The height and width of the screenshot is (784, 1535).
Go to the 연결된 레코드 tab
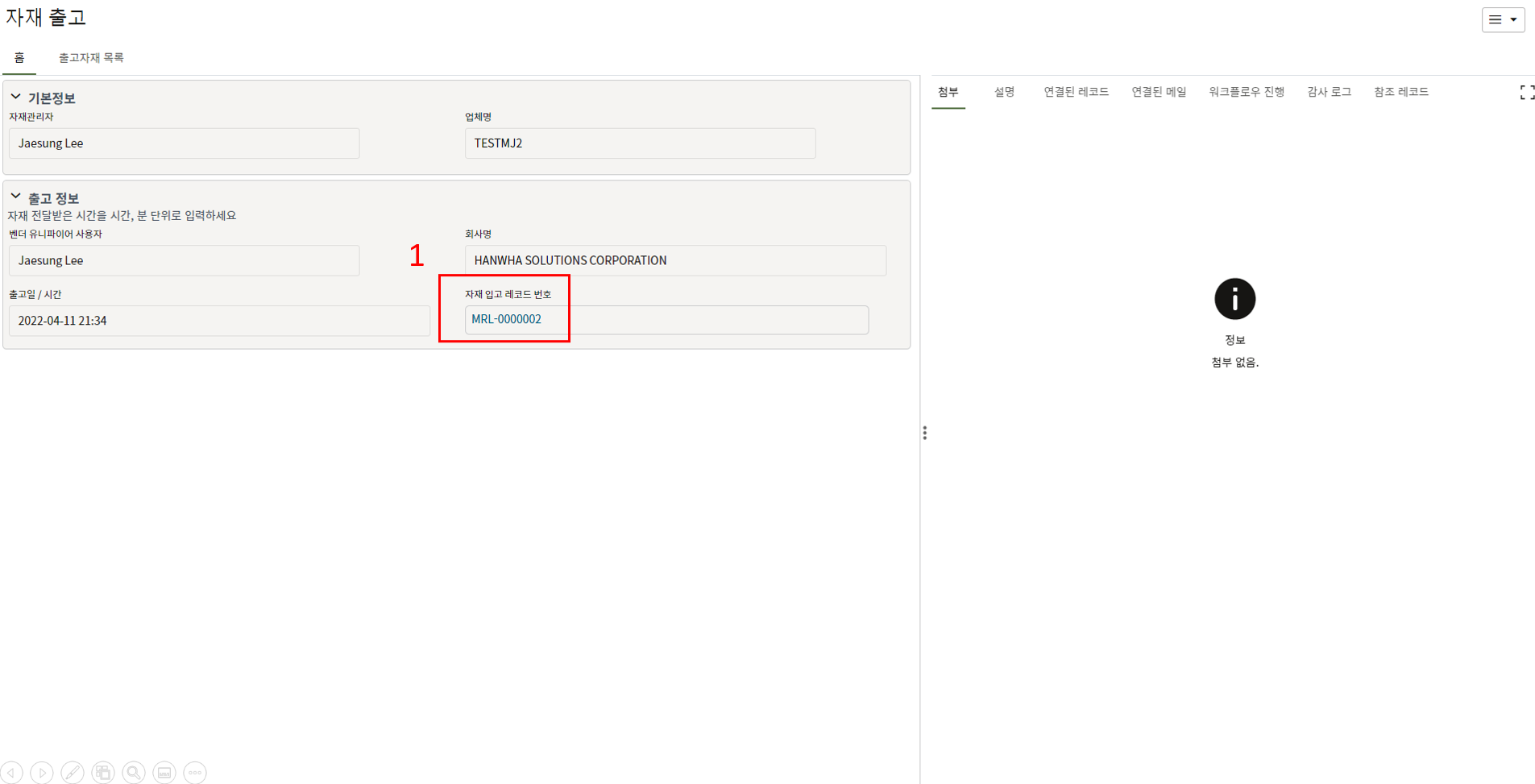[1076, 92]
